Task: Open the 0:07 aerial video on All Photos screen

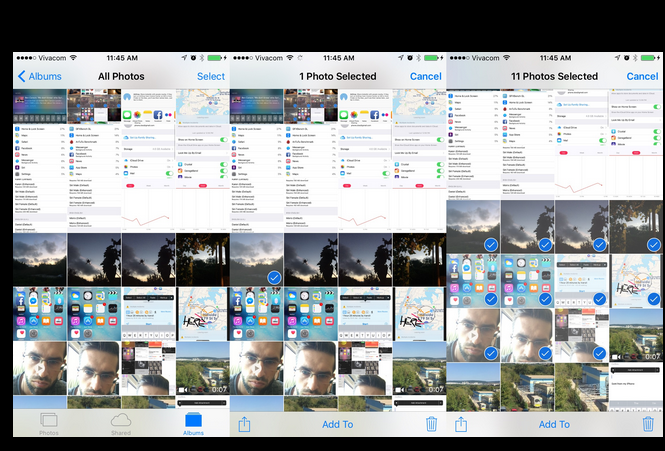Action: pos(203,368)
